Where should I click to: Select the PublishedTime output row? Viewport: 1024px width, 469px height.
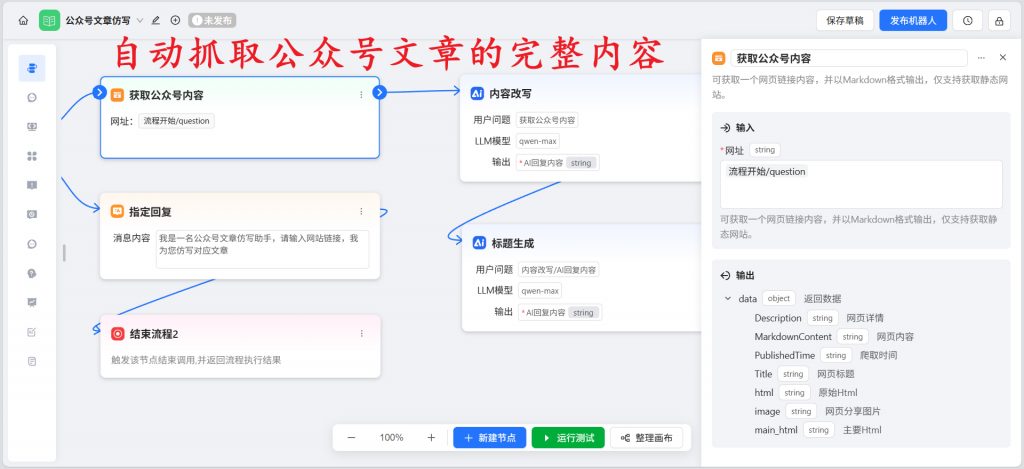click(x=825, y=355)
